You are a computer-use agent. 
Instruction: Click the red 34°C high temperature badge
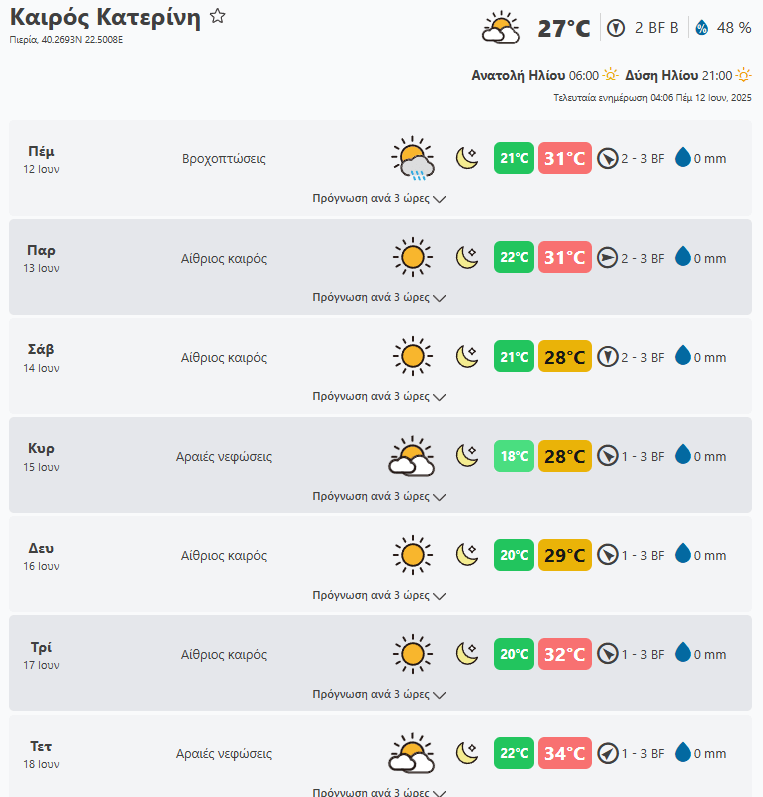[x=565, y=753]
